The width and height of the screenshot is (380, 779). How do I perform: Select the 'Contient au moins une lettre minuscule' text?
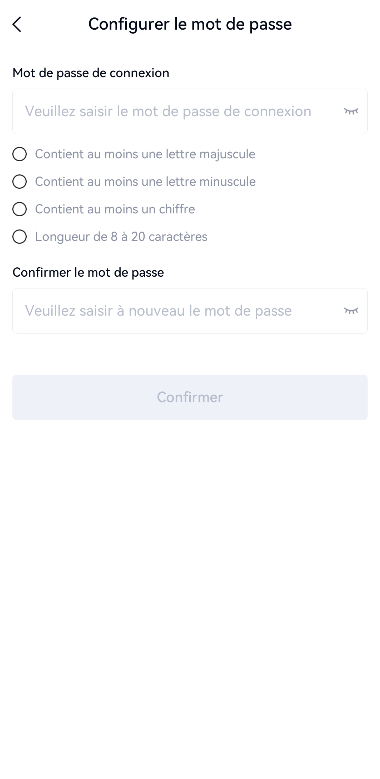tap(145, 182)
